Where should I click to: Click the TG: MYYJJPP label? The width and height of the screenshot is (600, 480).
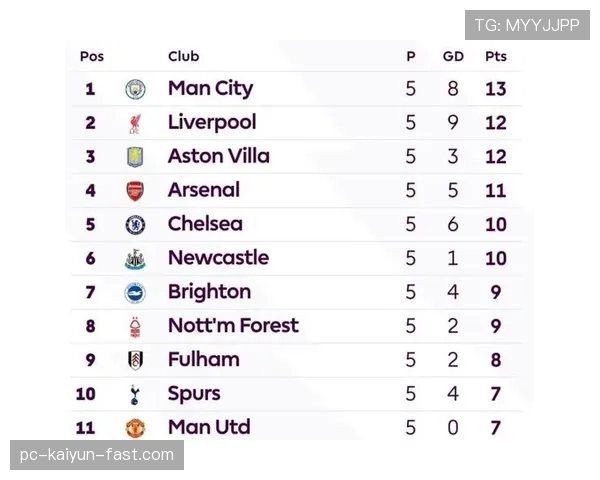pos(527,26)
